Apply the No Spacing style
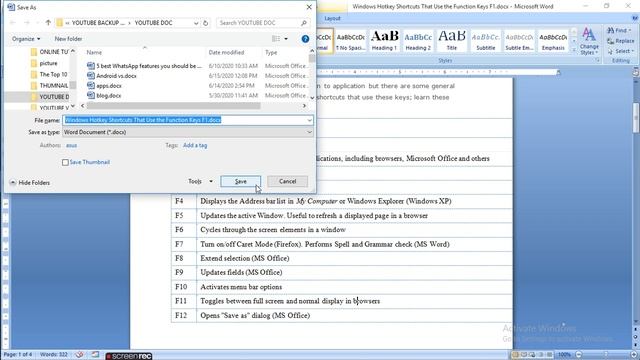Image resolution: width=640 pixels, height=360 pixels. [x=350, y=40]
